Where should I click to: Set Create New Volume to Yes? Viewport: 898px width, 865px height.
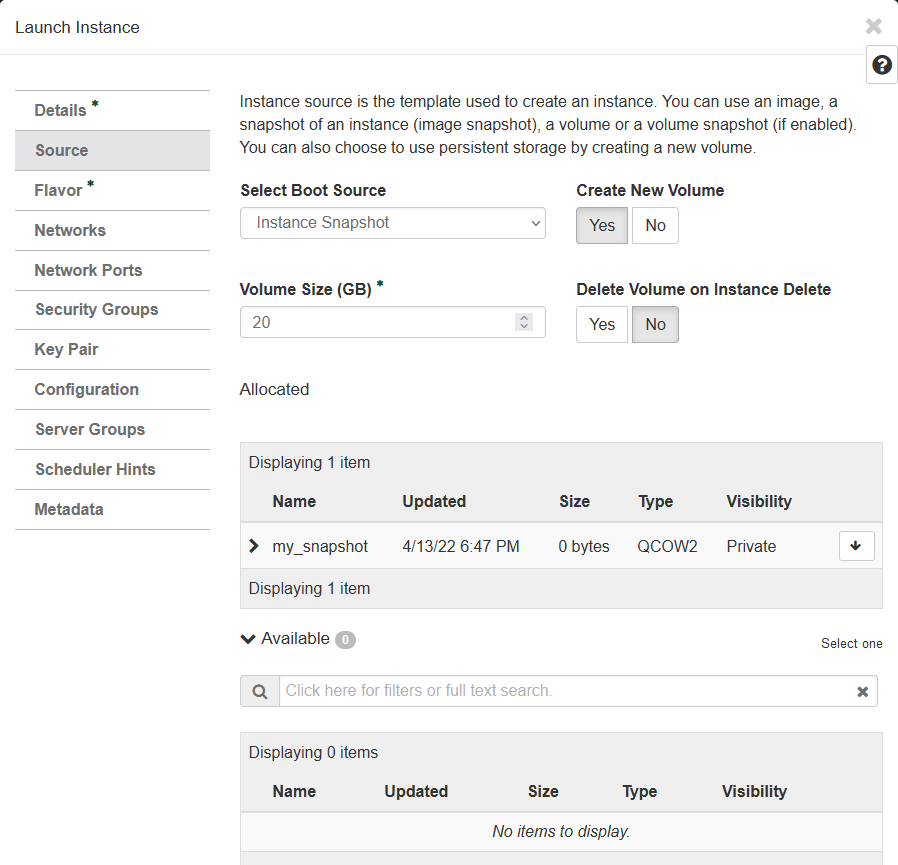point(602,226)
